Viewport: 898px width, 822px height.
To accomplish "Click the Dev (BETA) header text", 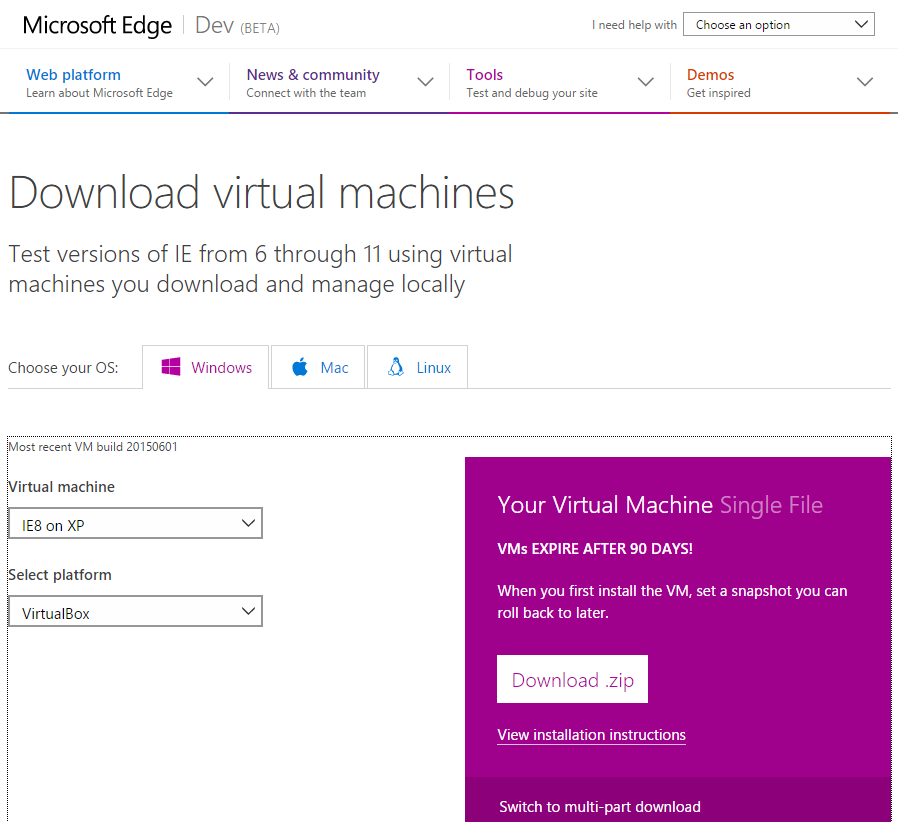I will point(237,26).
